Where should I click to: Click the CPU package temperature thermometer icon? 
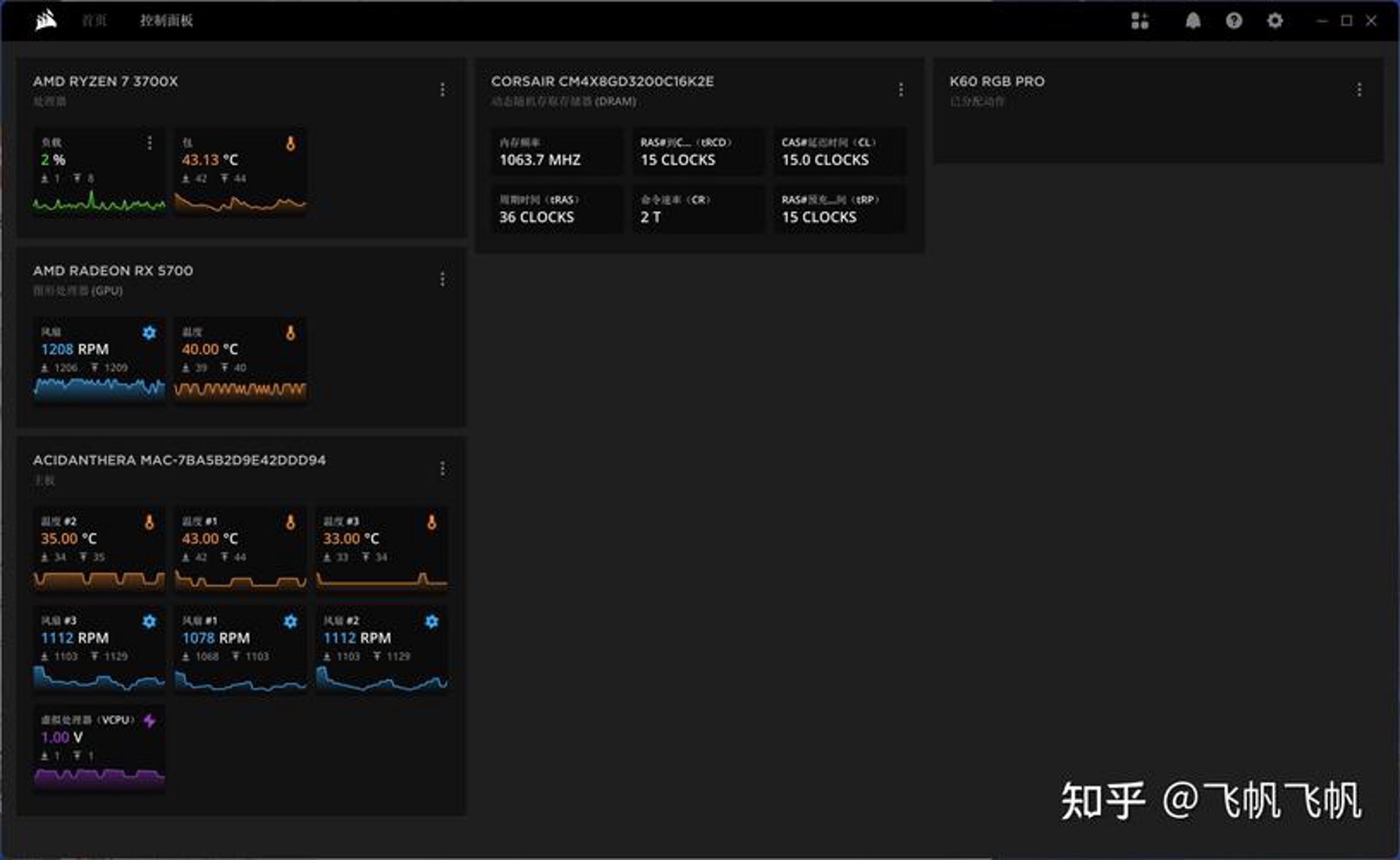click(290, 144)
